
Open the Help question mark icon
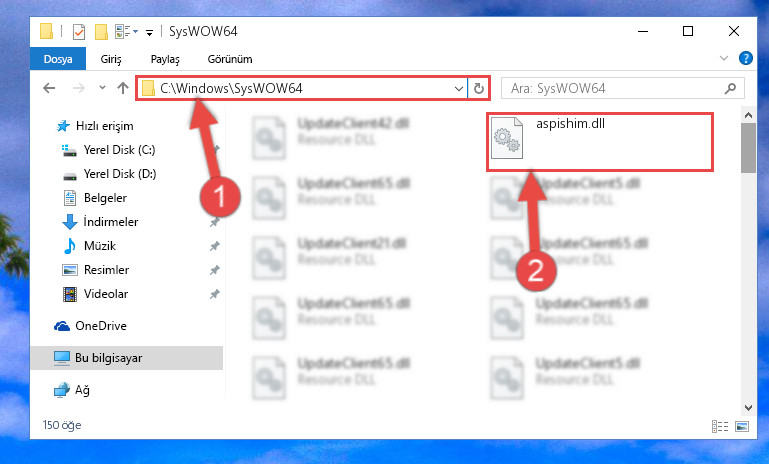(745, 58)
